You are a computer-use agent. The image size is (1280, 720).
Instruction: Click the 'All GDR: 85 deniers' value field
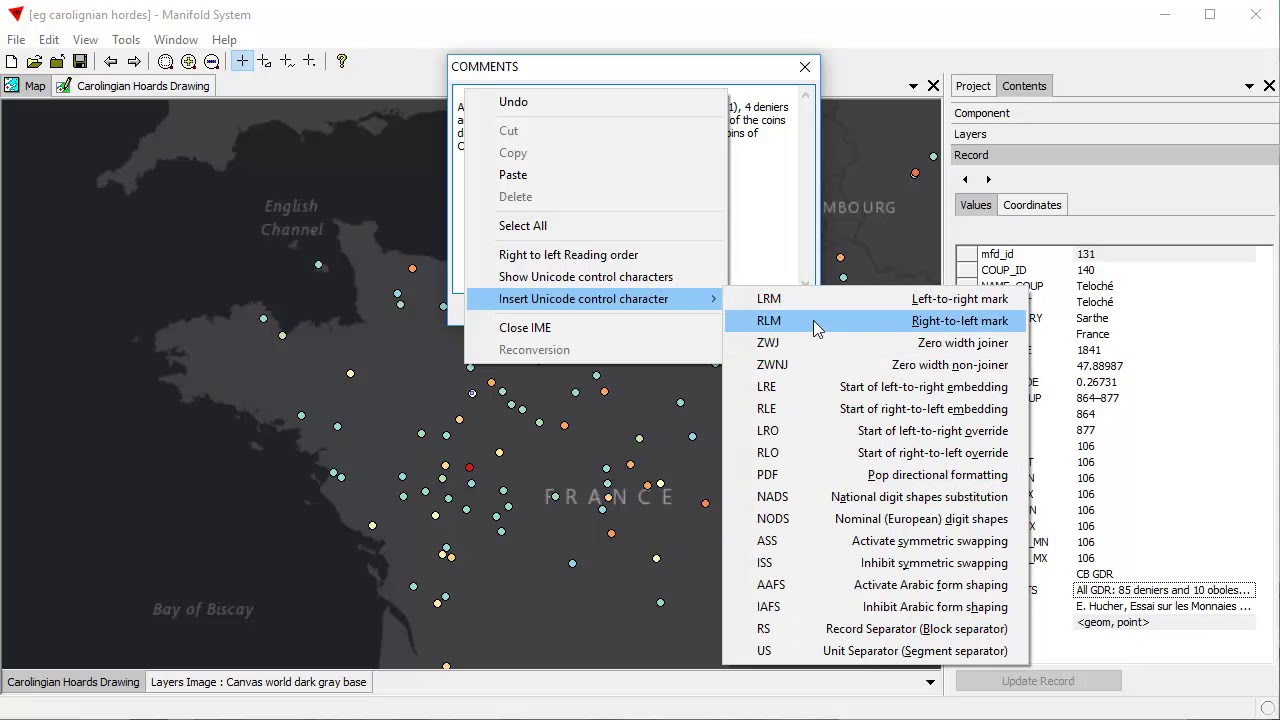[x=1164, y=590]
